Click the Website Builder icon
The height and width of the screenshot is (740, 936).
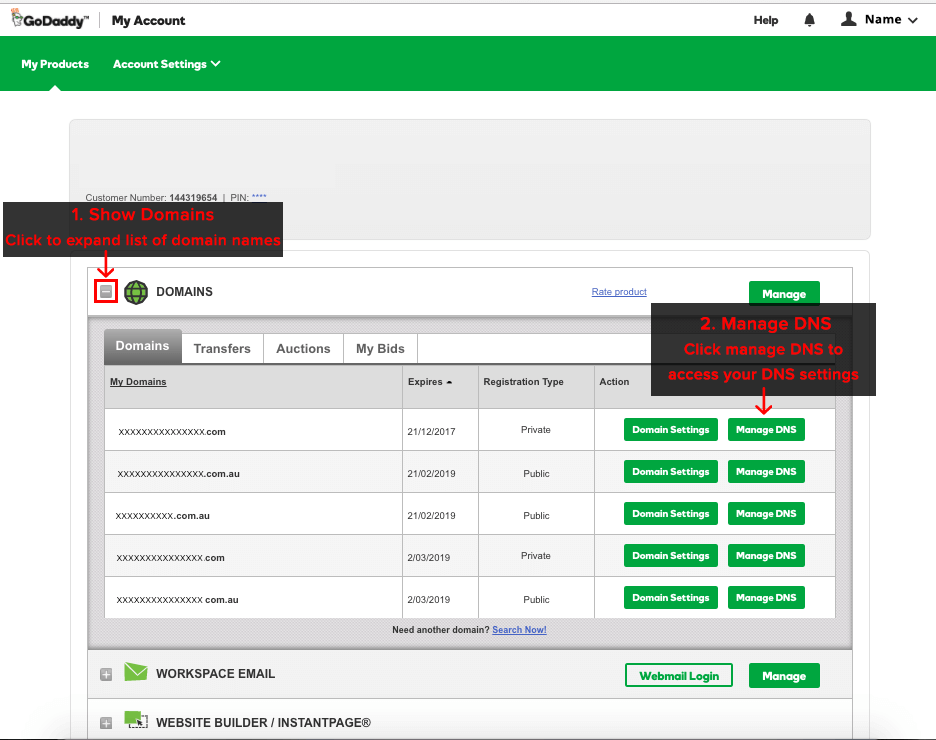tap(136, 721)
